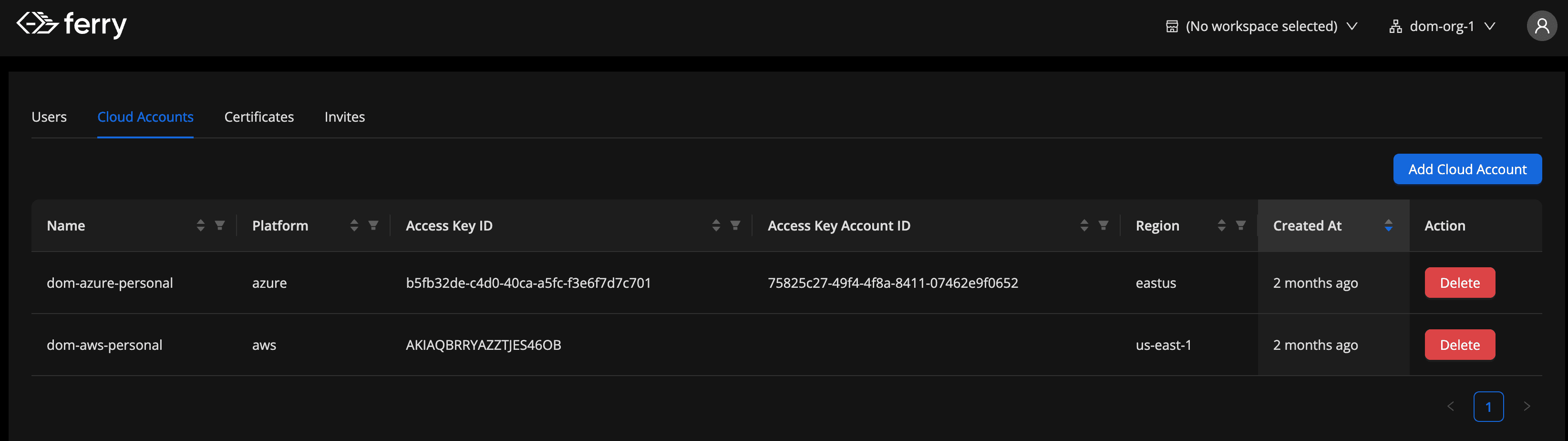Go to next page arrow
The width and height of the screenshot is (1568, 441).
pyautogui.click(x=1527, y=406)
